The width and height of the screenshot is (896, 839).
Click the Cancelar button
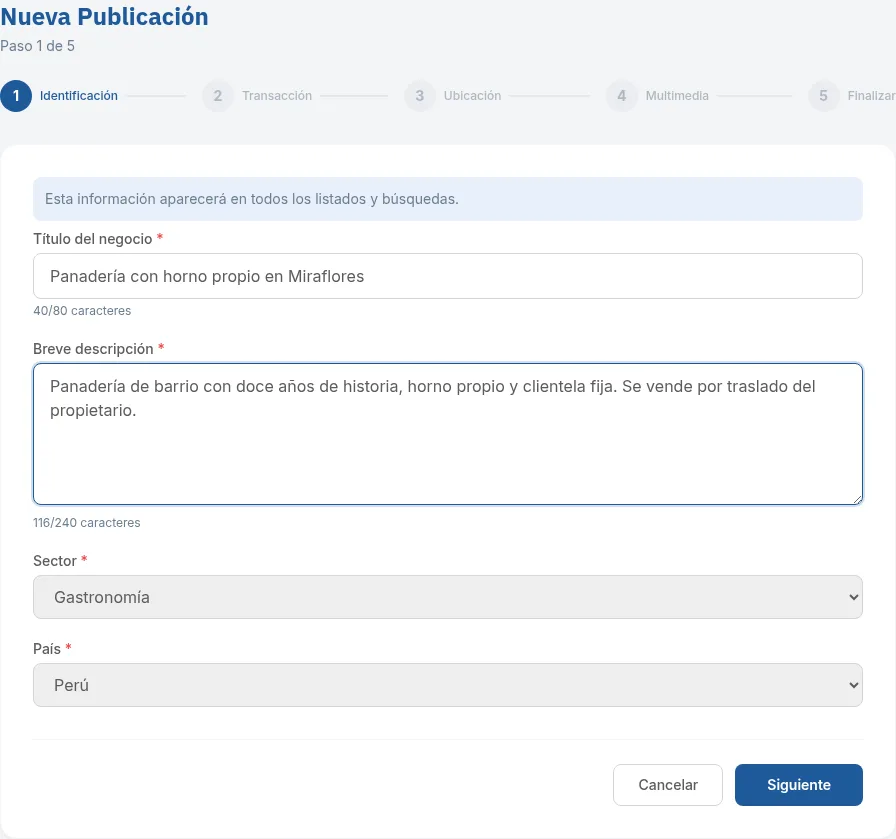pos(668,785)
